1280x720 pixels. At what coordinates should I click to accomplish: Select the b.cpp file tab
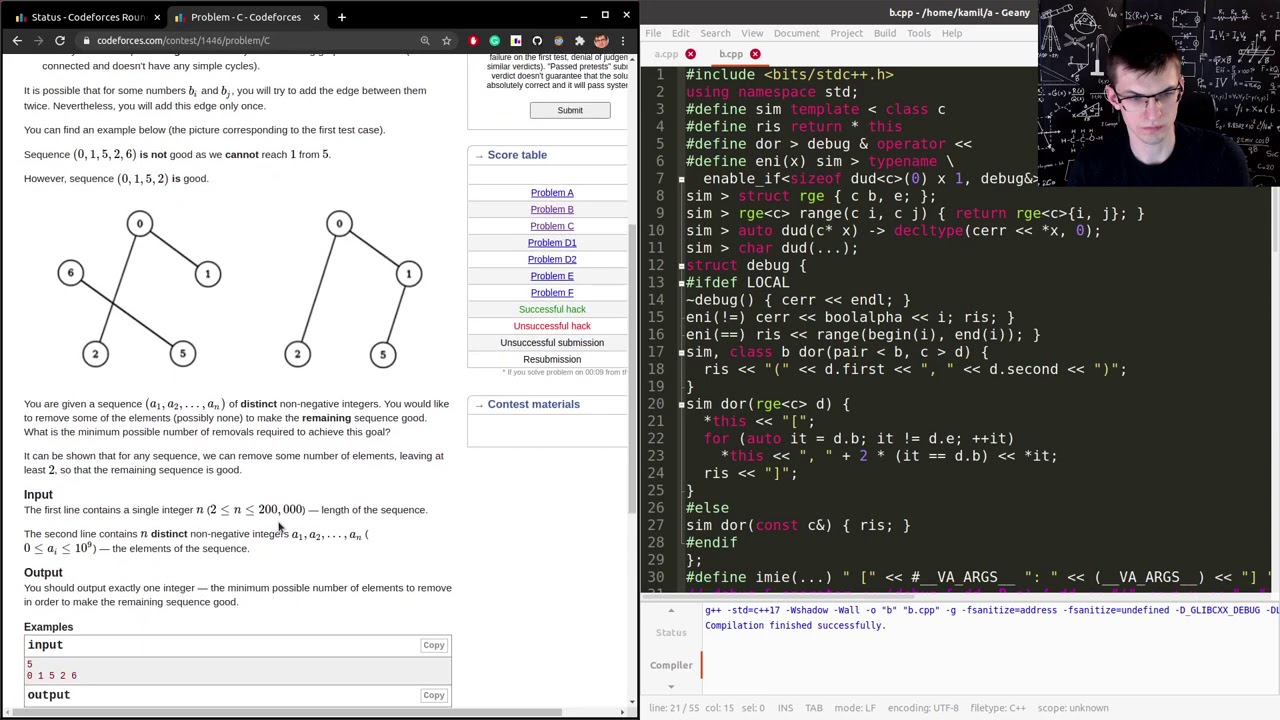click(x=731, y=54)
